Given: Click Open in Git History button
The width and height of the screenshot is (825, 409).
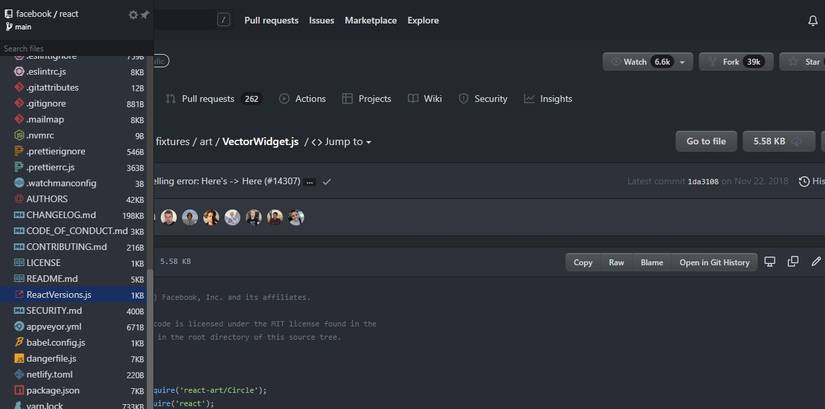Looking at the screenshot, I should (714, 262).
